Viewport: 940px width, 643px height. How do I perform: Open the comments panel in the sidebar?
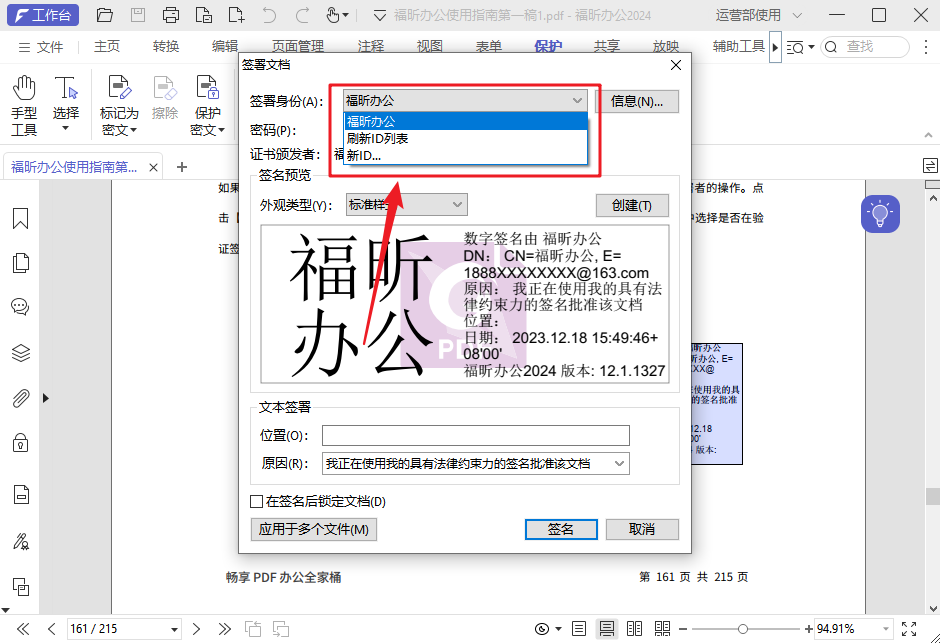[x=21, y=306]
